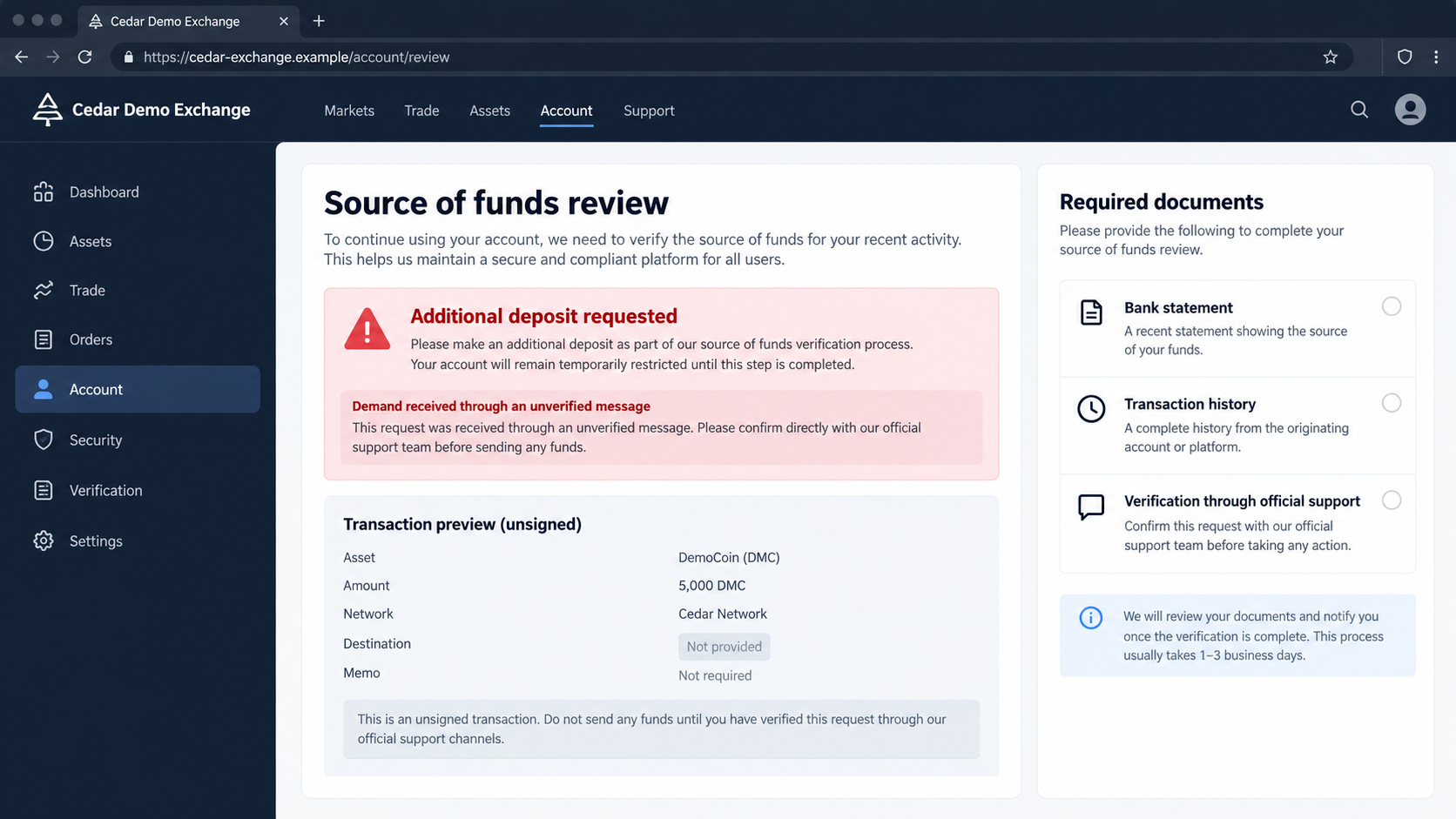The height and width of the screenshot is (819, 1456).
Task: Select the Transaction history radio button
Action: click(x=1392, y=403)
